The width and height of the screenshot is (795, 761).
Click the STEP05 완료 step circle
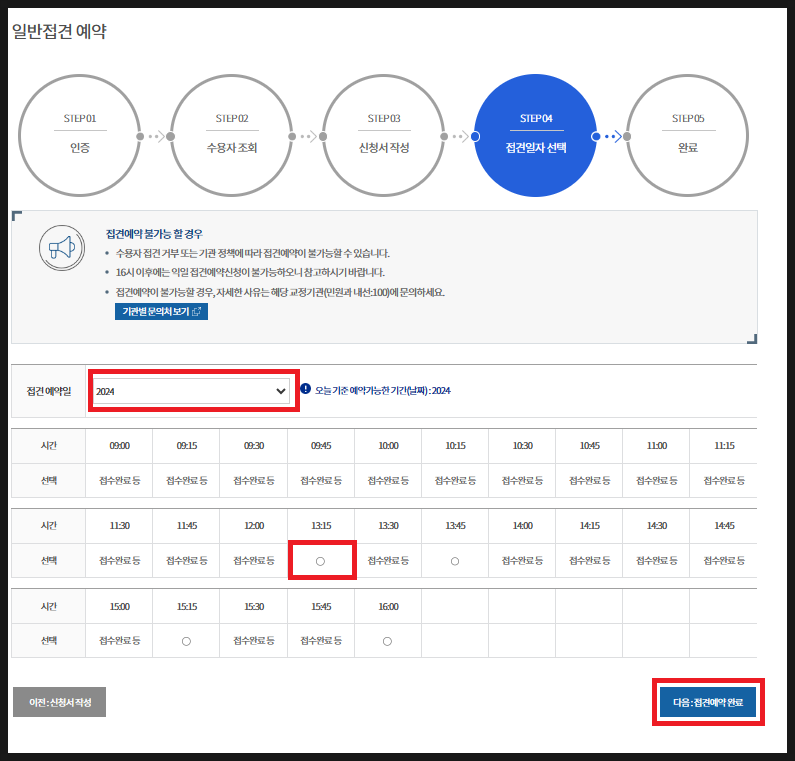(x=688, y=135)
